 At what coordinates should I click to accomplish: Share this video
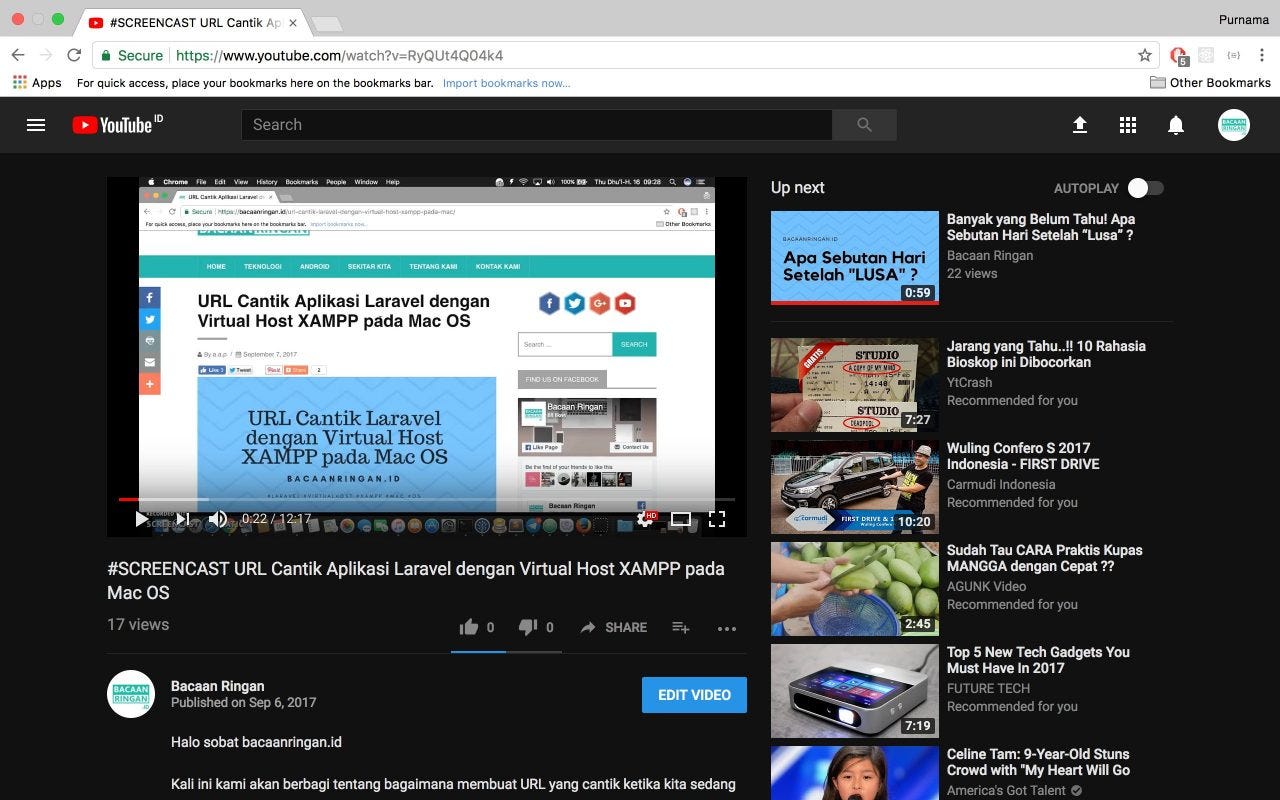tap(613, 627)
